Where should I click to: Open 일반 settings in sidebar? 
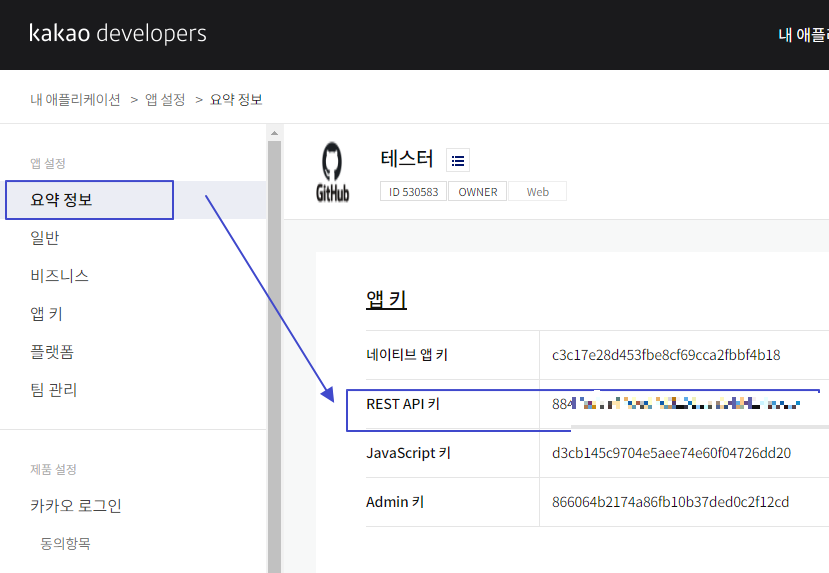[x=45, y=238]
